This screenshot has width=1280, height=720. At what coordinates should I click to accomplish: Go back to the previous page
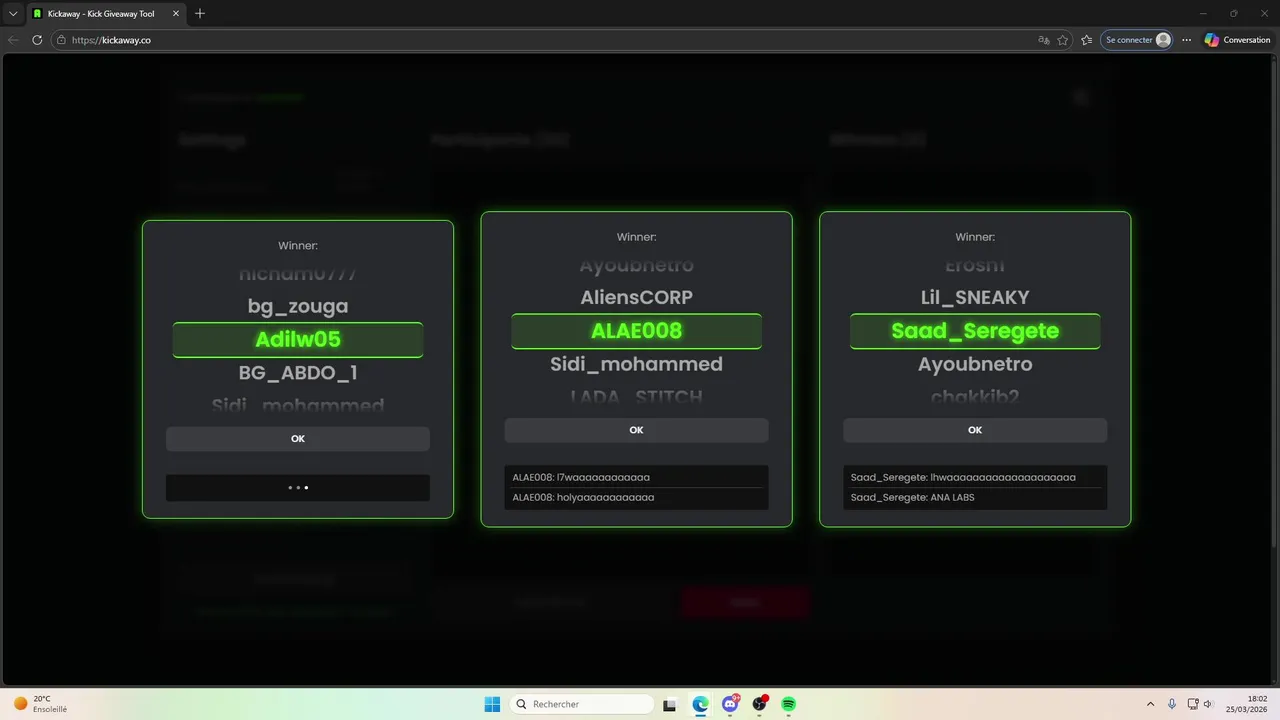pyautogui.click(x=13, y=40)
